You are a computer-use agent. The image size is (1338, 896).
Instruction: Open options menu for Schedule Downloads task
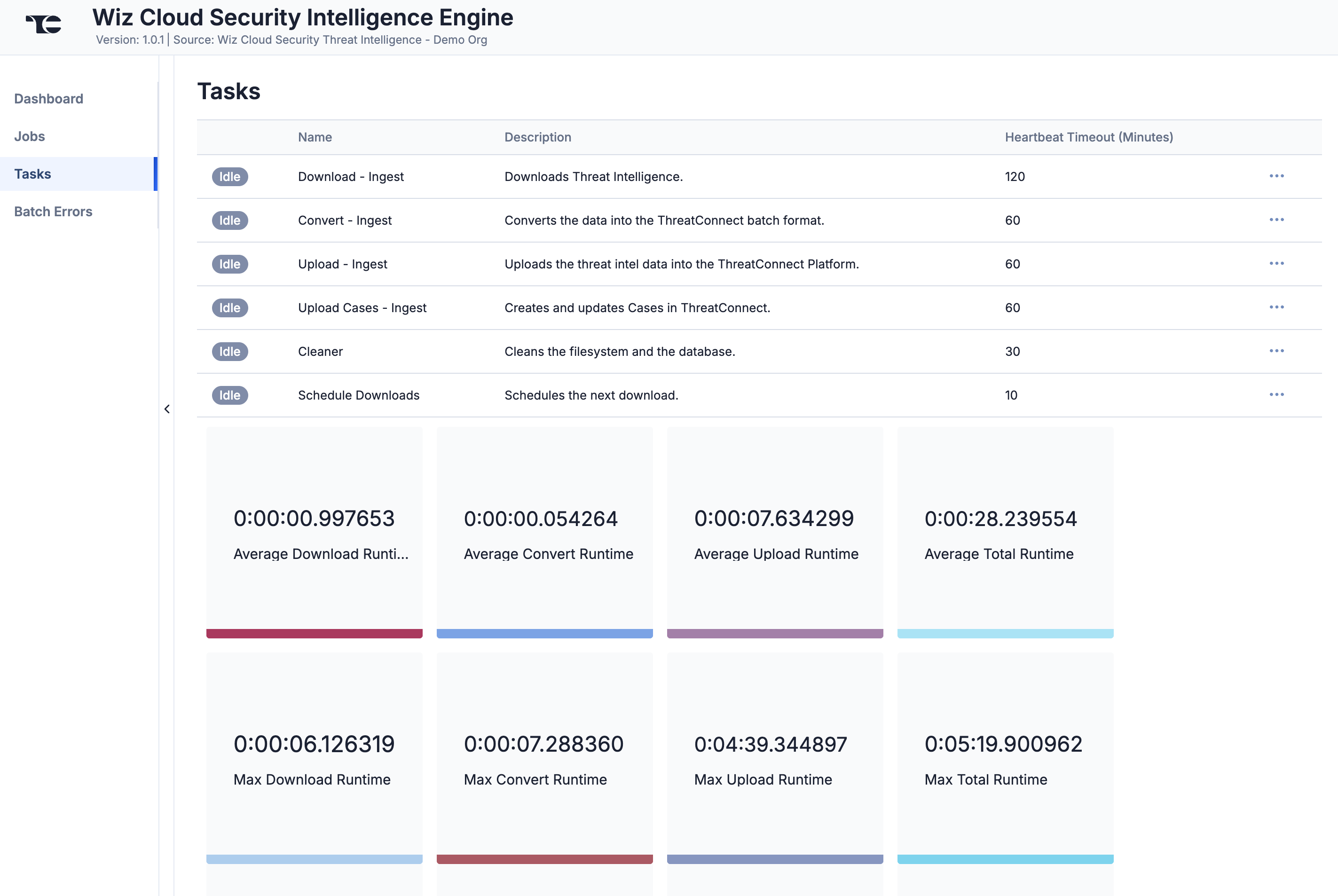[x=1277, y=394]
